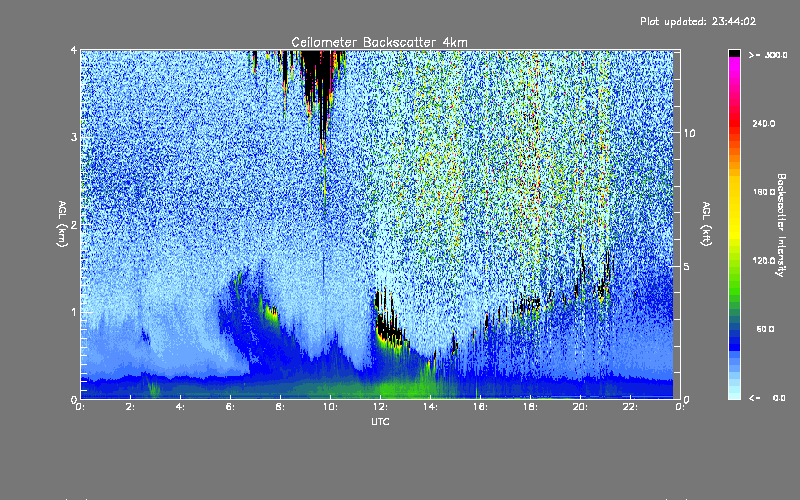The width and height of the screenshot is (800, 500).
Task: Click the 'Backscatter Intensity' colorbar label
Action: click(781, 225)
